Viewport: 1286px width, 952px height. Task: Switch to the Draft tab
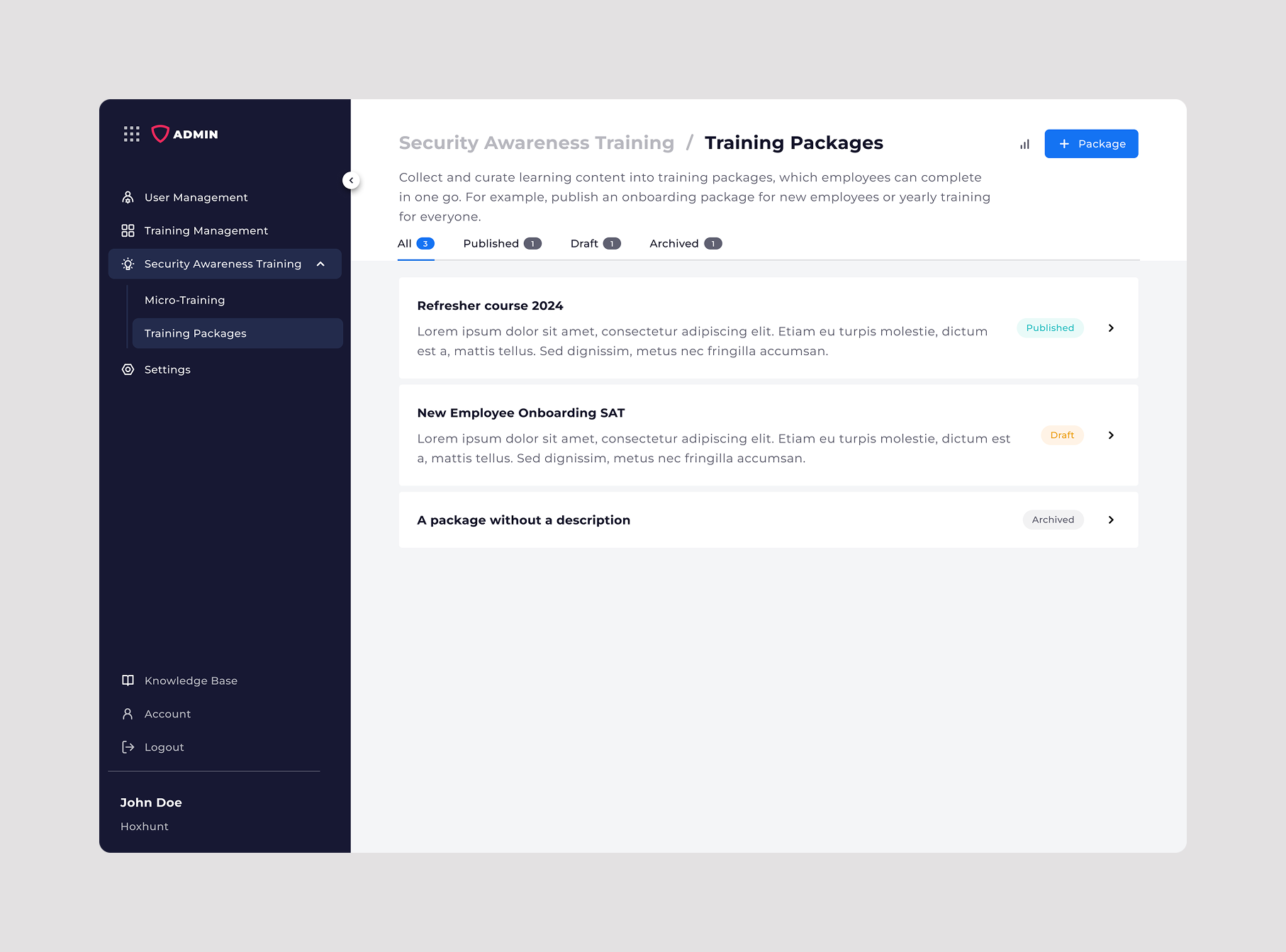[x=596, y=244]
